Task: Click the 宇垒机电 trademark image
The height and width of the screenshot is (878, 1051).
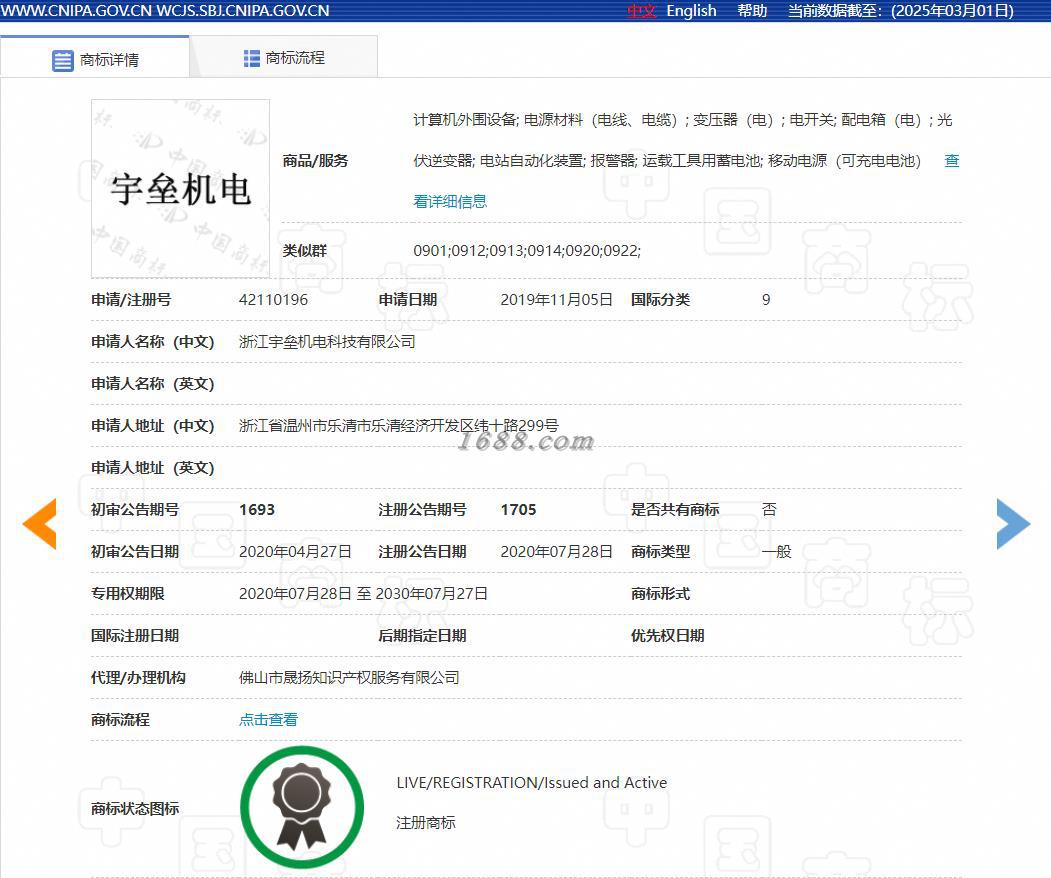Action: coord(180,188)
